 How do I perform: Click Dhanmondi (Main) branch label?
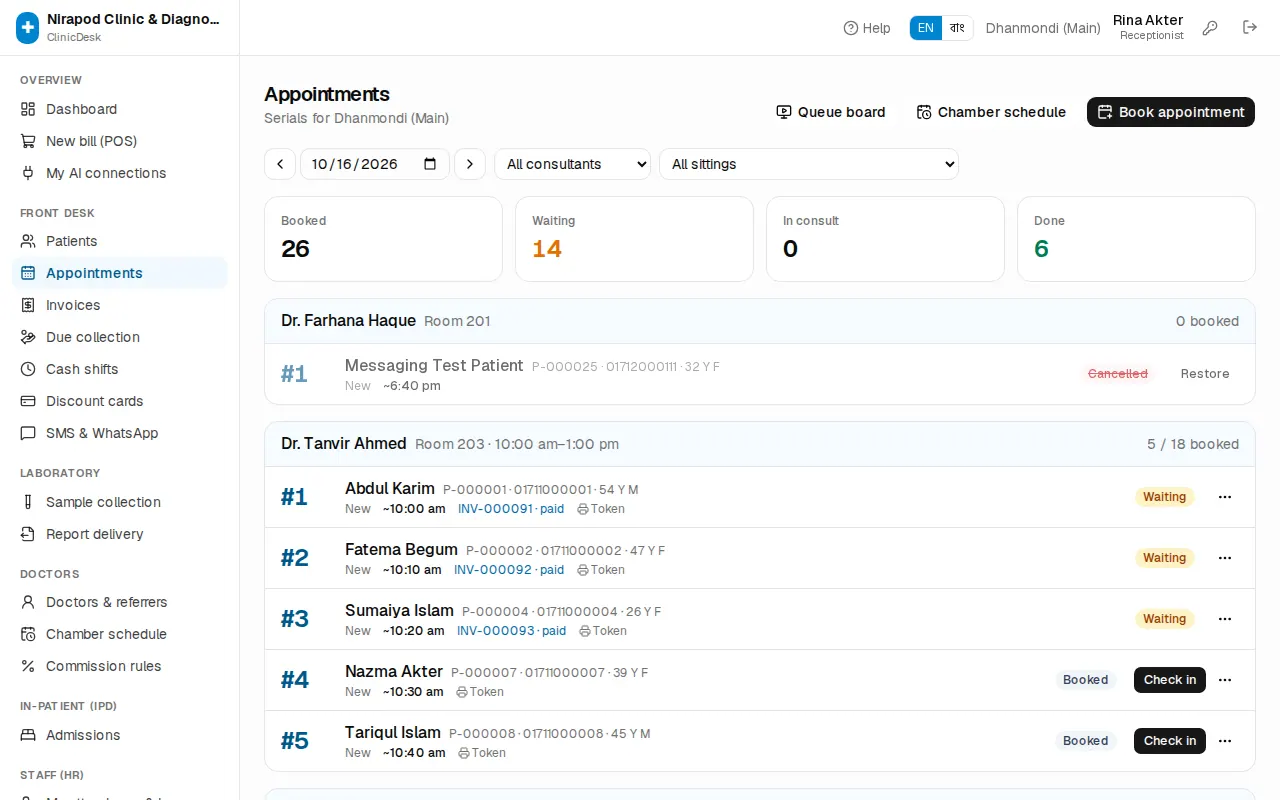[1043, 28]
